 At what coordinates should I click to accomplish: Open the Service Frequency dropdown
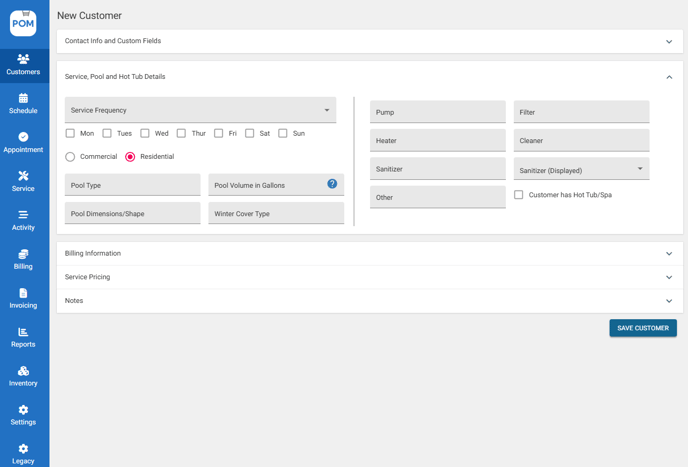pyautogui.click(x=200, y=110)
